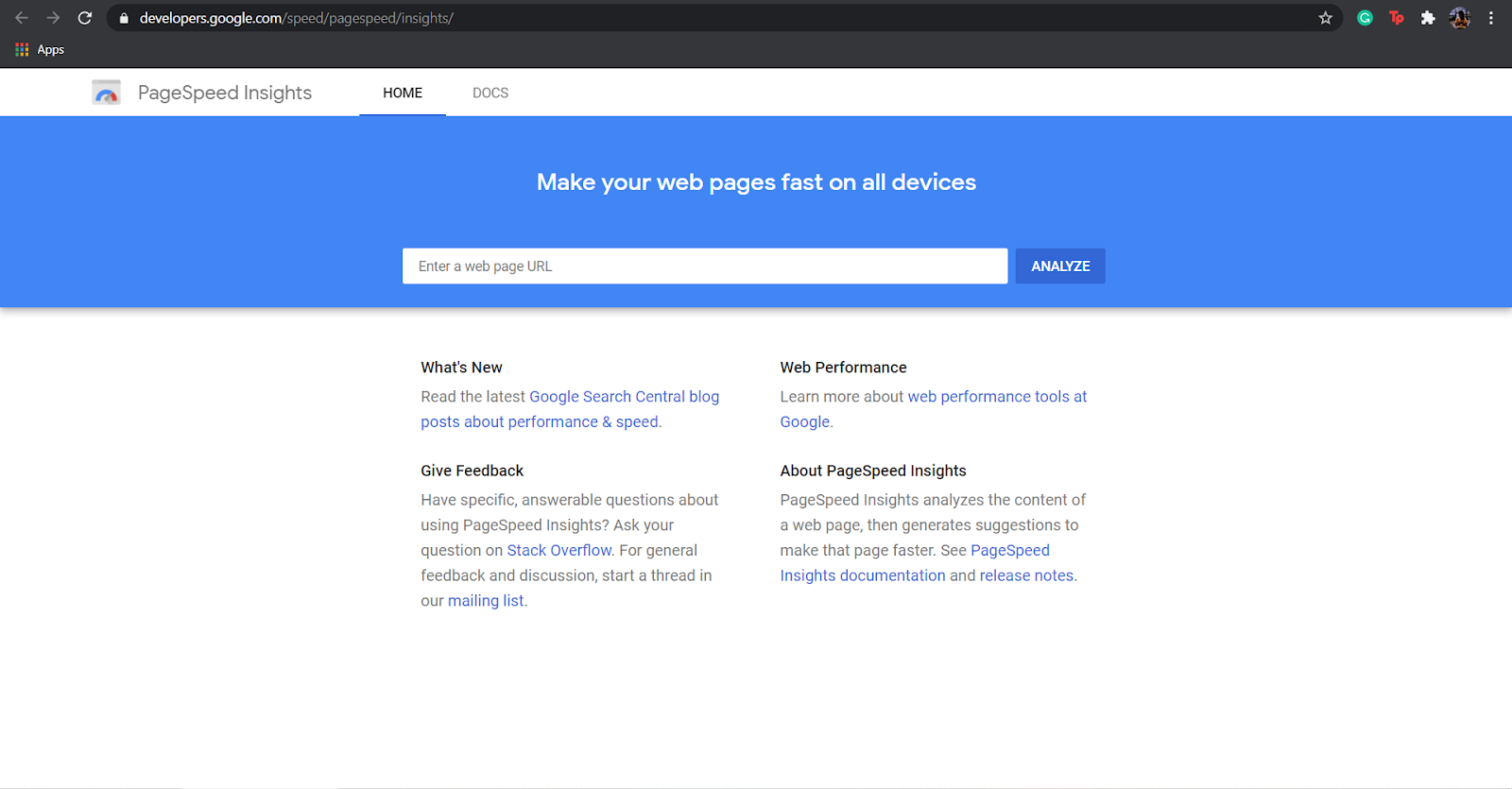Click the PageSpeed Insights logo icon
The height and width of the screenshot is (789, 1512).
[106, 93]
